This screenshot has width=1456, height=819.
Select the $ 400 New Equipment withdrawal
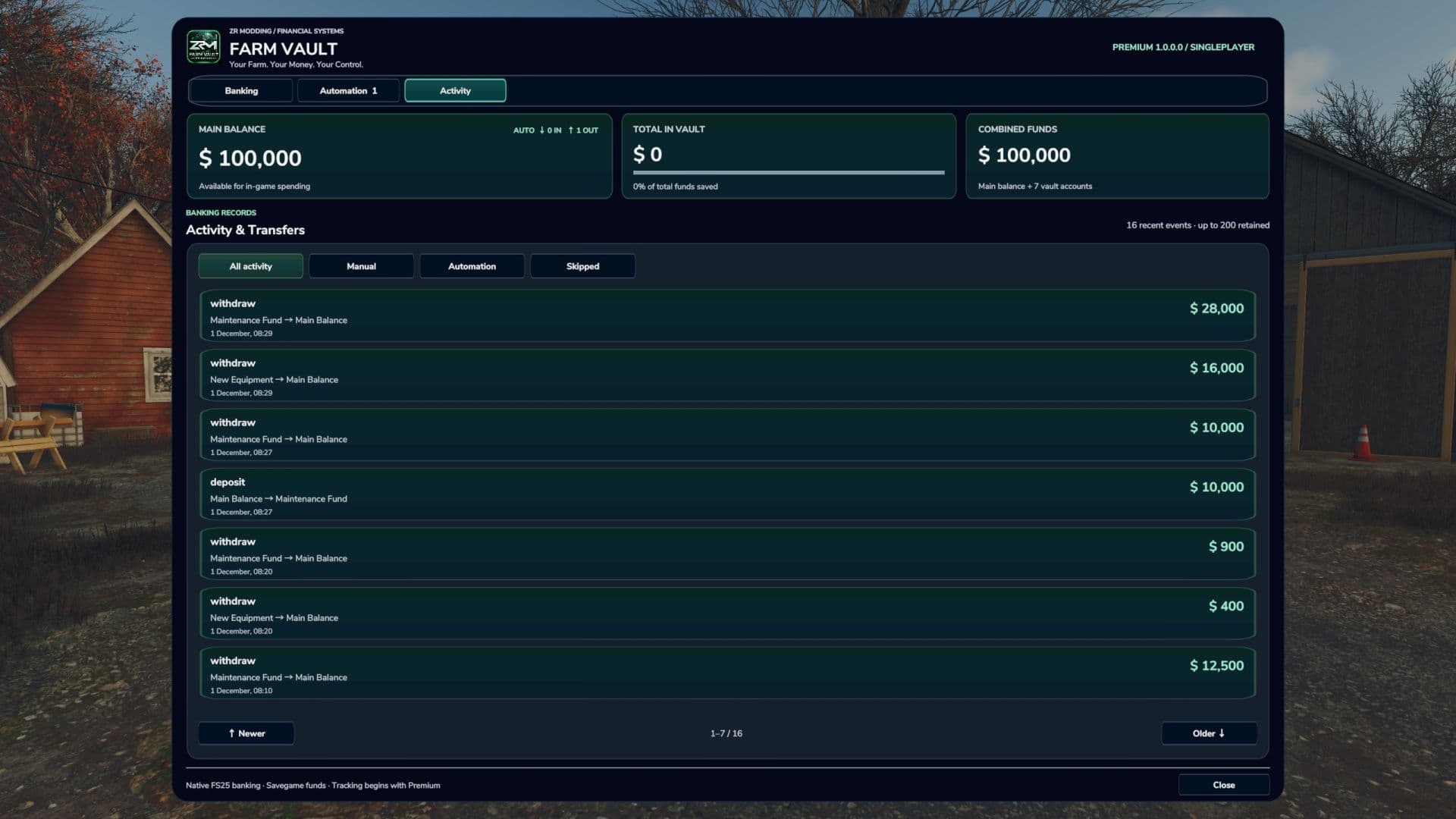pyautogui.click(x=727, y=613)
